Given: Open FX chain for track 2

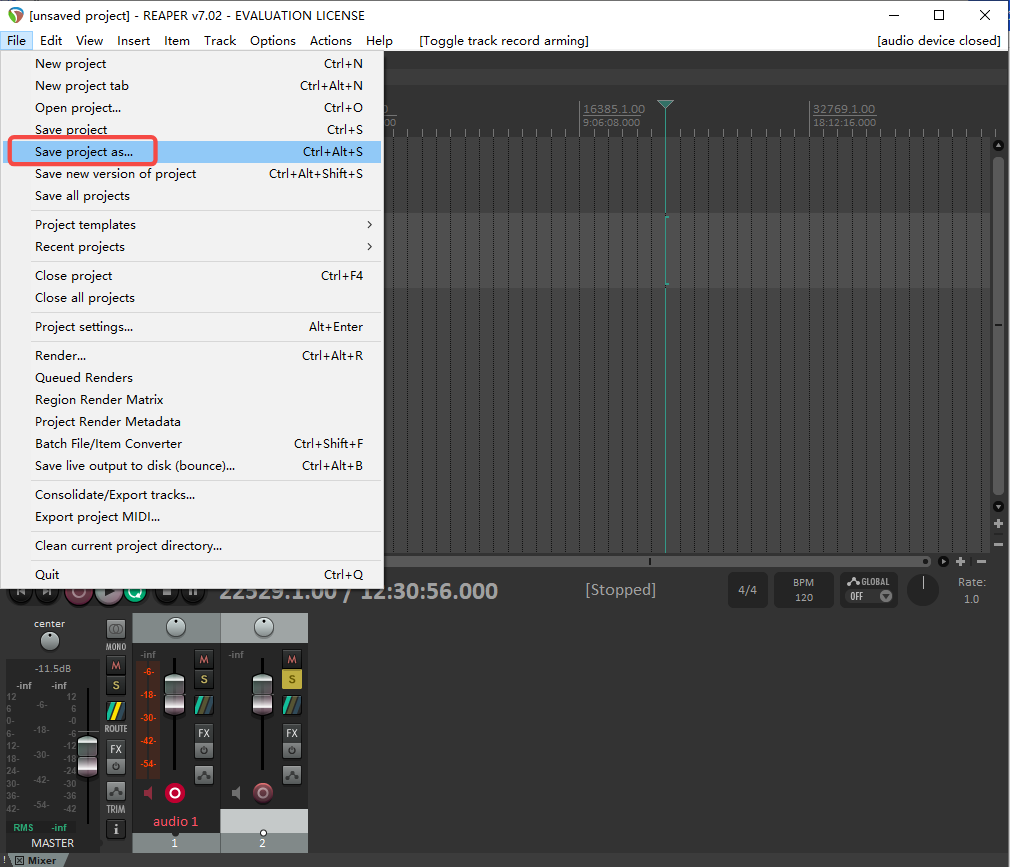Looking at the screenshot, I should coord(292,732).
